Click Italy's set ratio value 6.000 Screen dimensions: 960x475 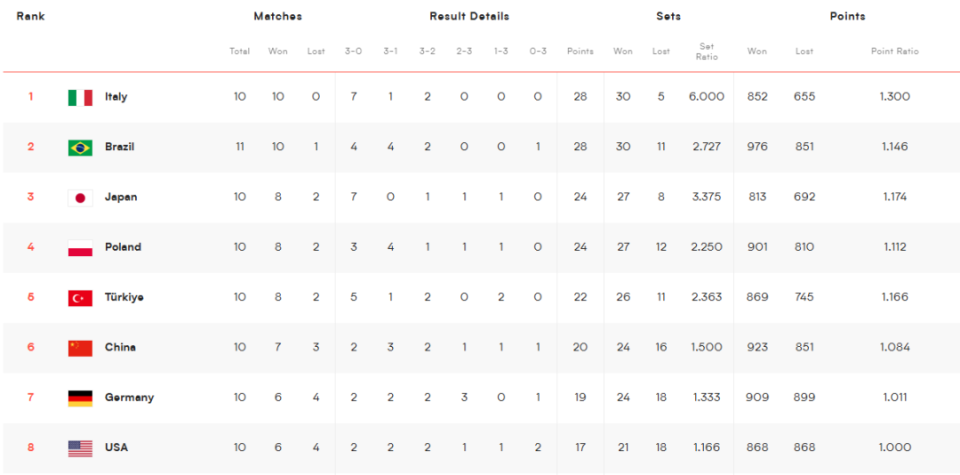tap(707, 97)
